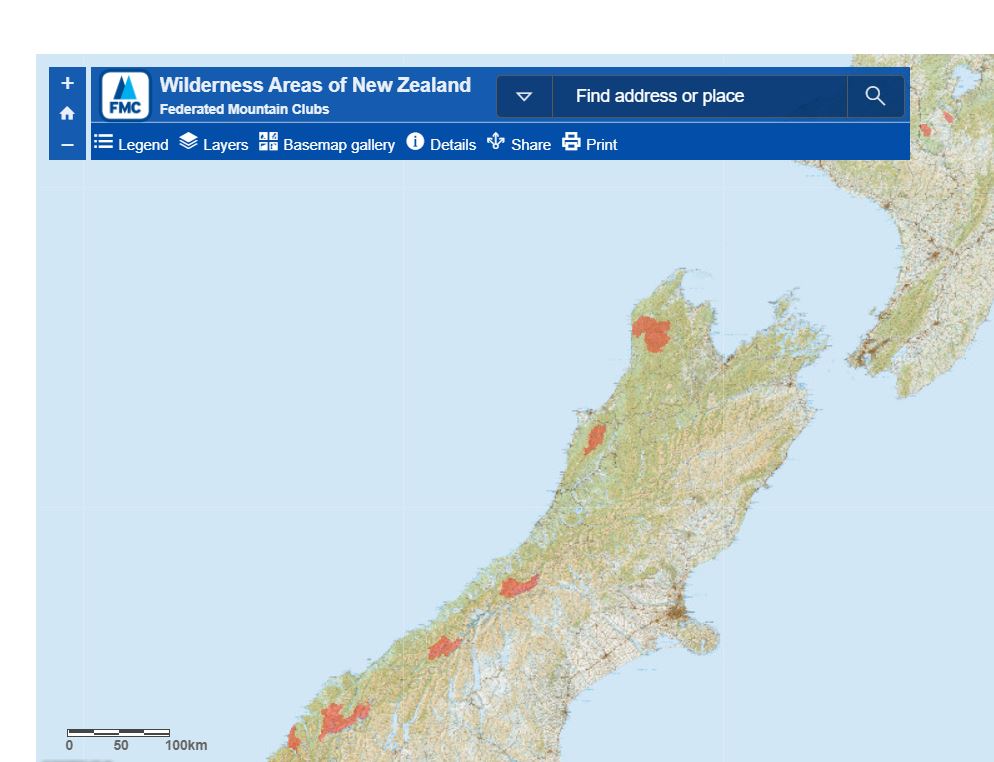Zoom out with the minus button
994x762 pixels.
pos(67,145)
